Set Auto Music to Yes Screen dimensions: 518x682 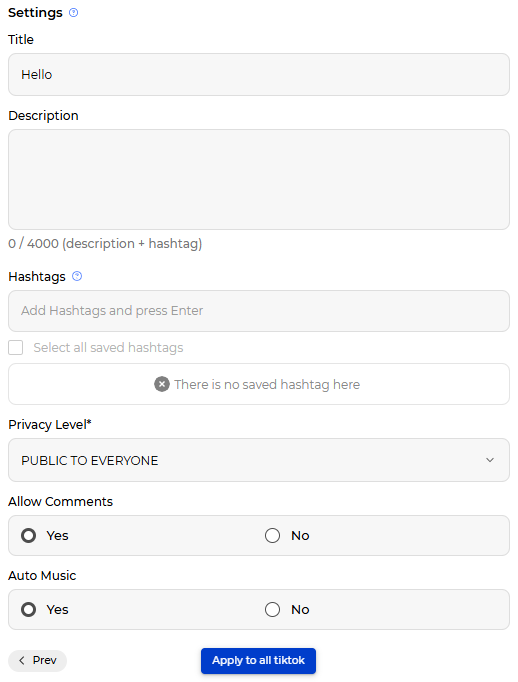[29, 609]
